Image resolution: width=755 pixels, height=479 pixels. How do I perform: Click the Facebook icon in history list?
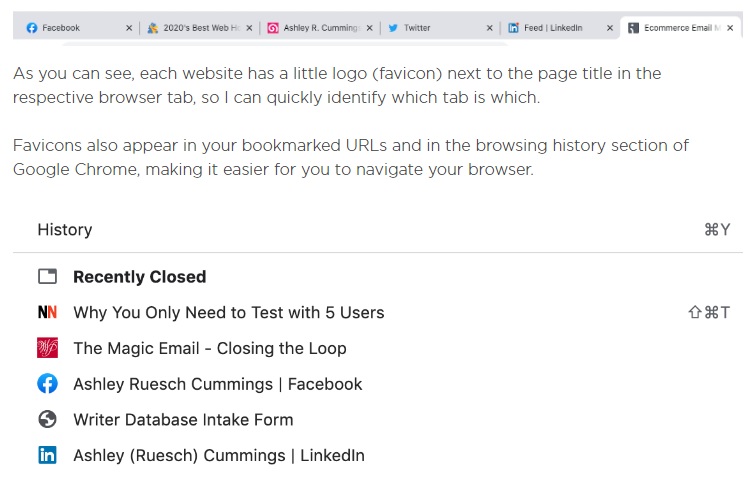coord(47,384)
